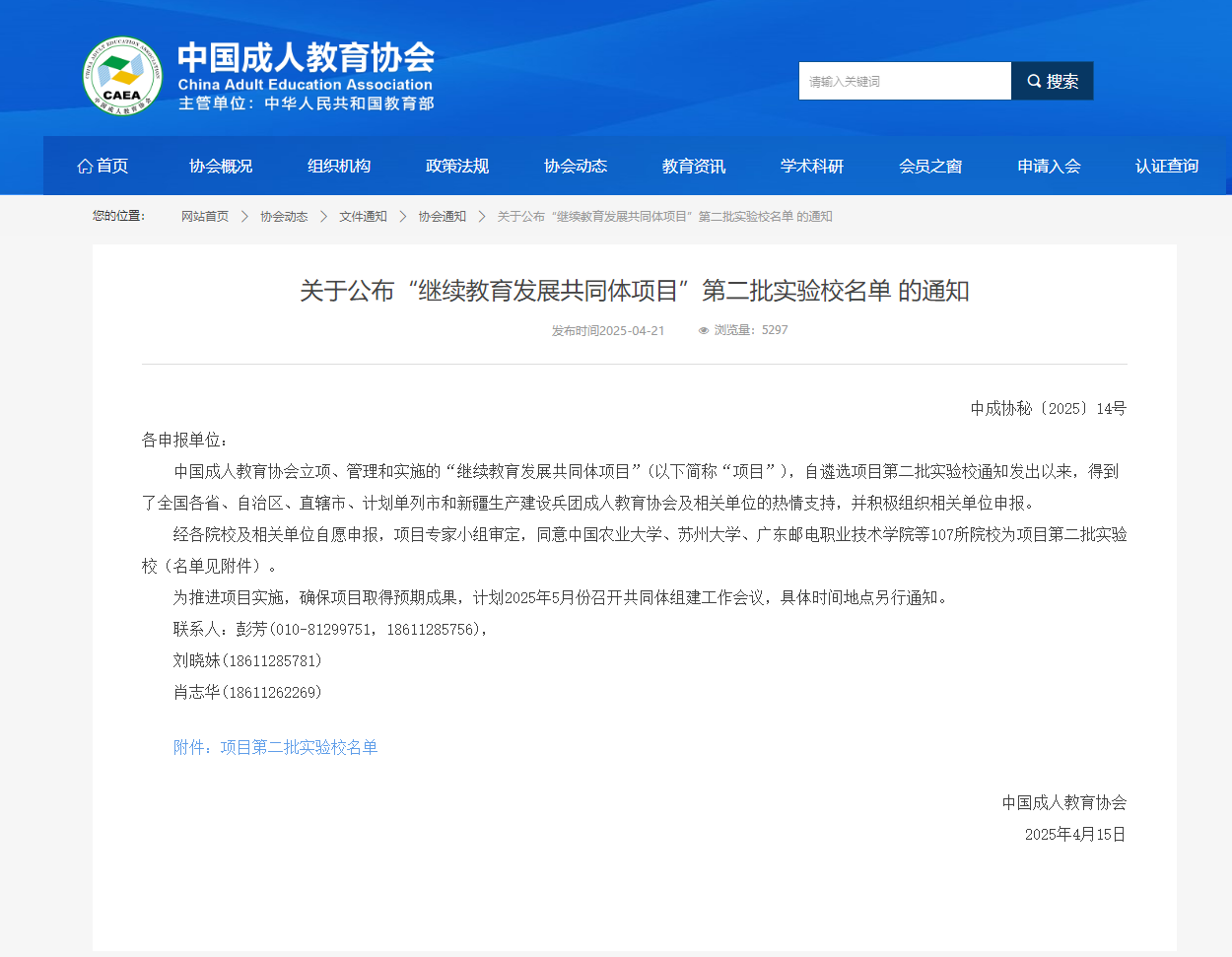Screen dimensions: 1232x957
Task: Click 申请入会 in the navigation bar
Action: click(x=1049, y=166)
